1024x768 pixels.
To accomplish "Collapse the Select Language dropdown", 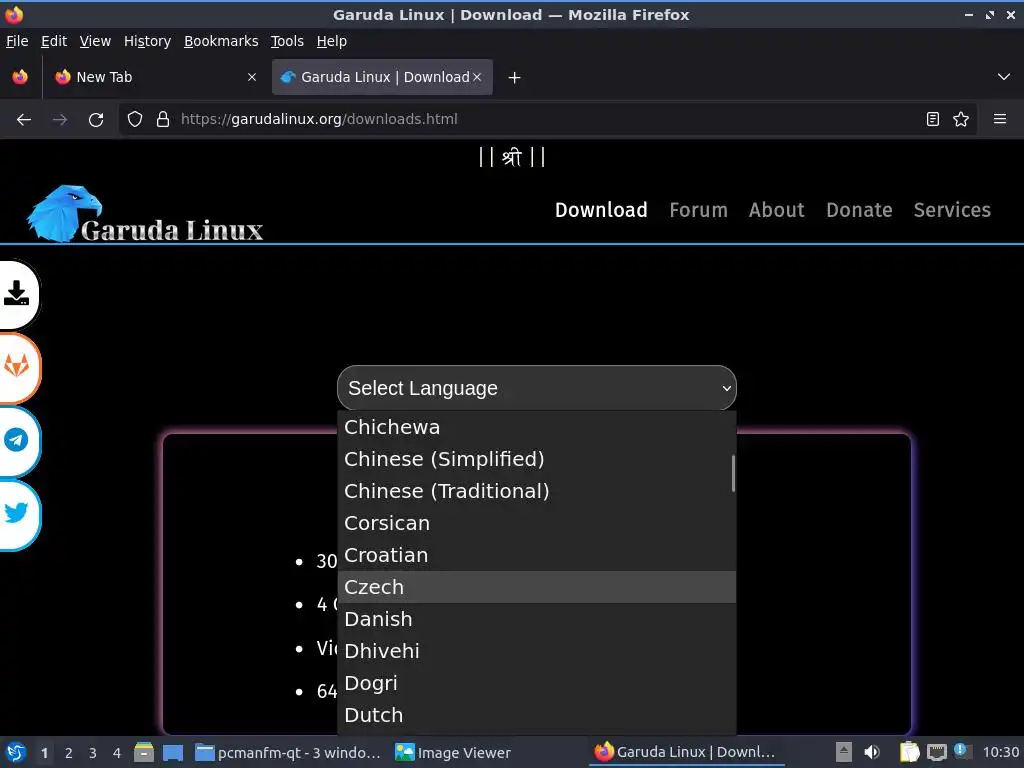I will (537, 388).
